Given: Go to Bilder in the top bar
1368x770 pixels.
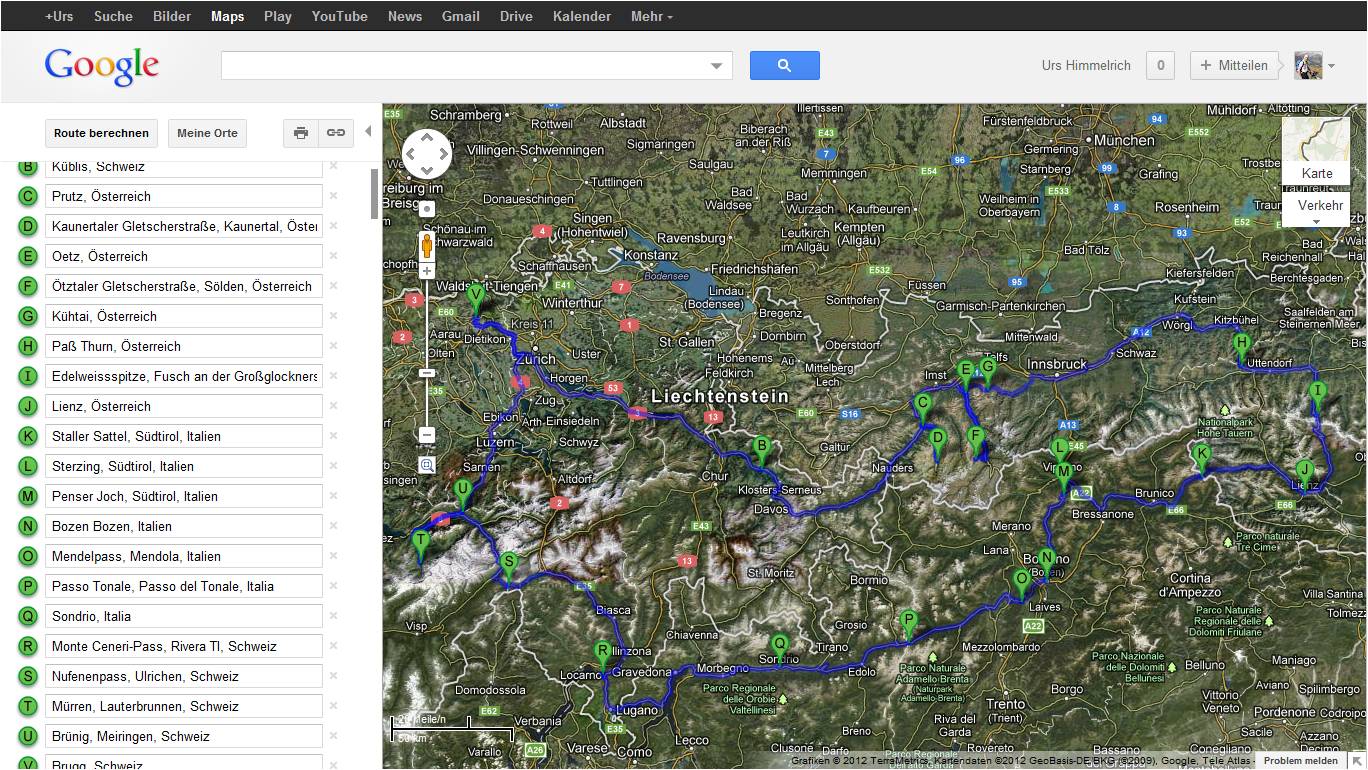Looking at the screenshot, I should (172, 16).
